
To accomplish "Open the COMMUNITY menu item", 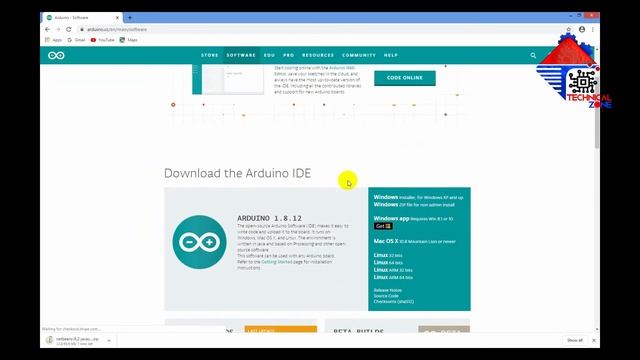I will [359, 55].
